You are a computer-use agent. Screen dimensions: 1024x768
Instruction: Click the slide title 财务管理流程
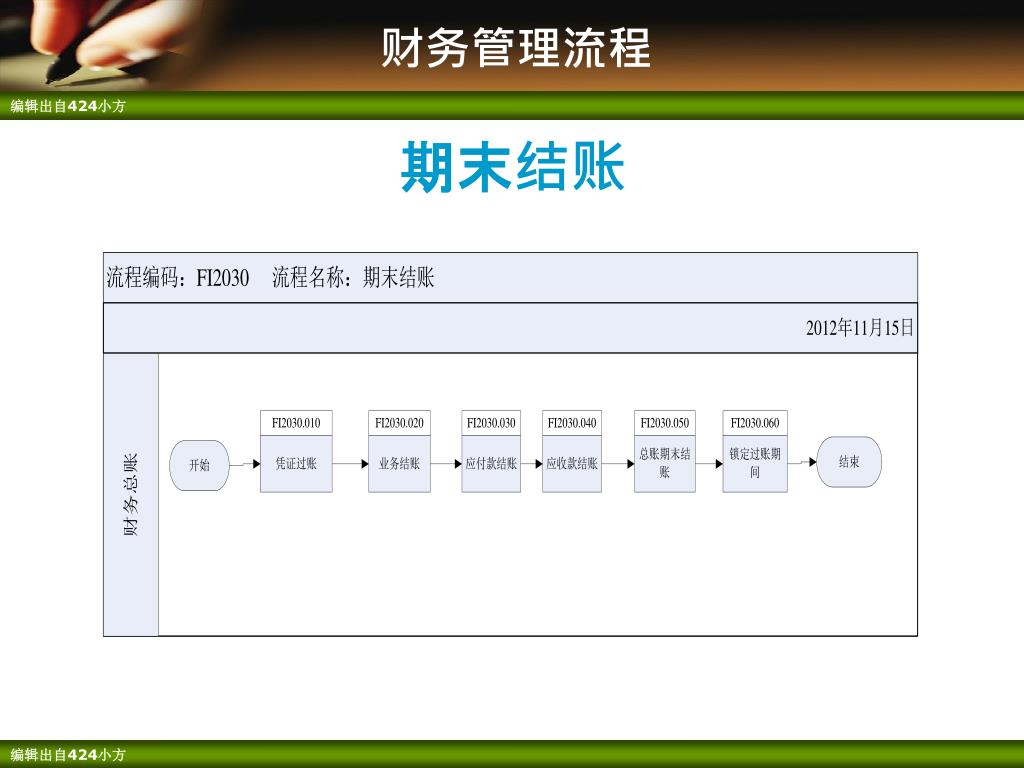click(x=516, y=48)
